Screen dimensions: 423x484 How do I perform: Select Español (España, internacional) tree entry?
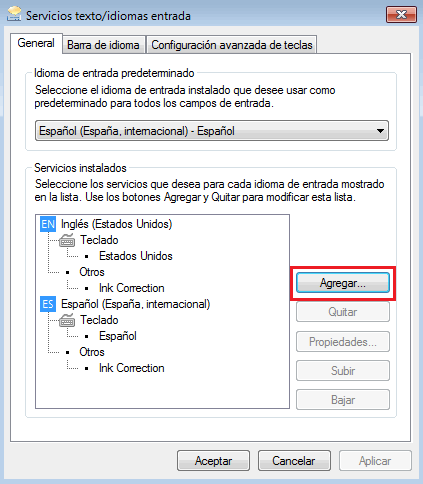[136, 304]
